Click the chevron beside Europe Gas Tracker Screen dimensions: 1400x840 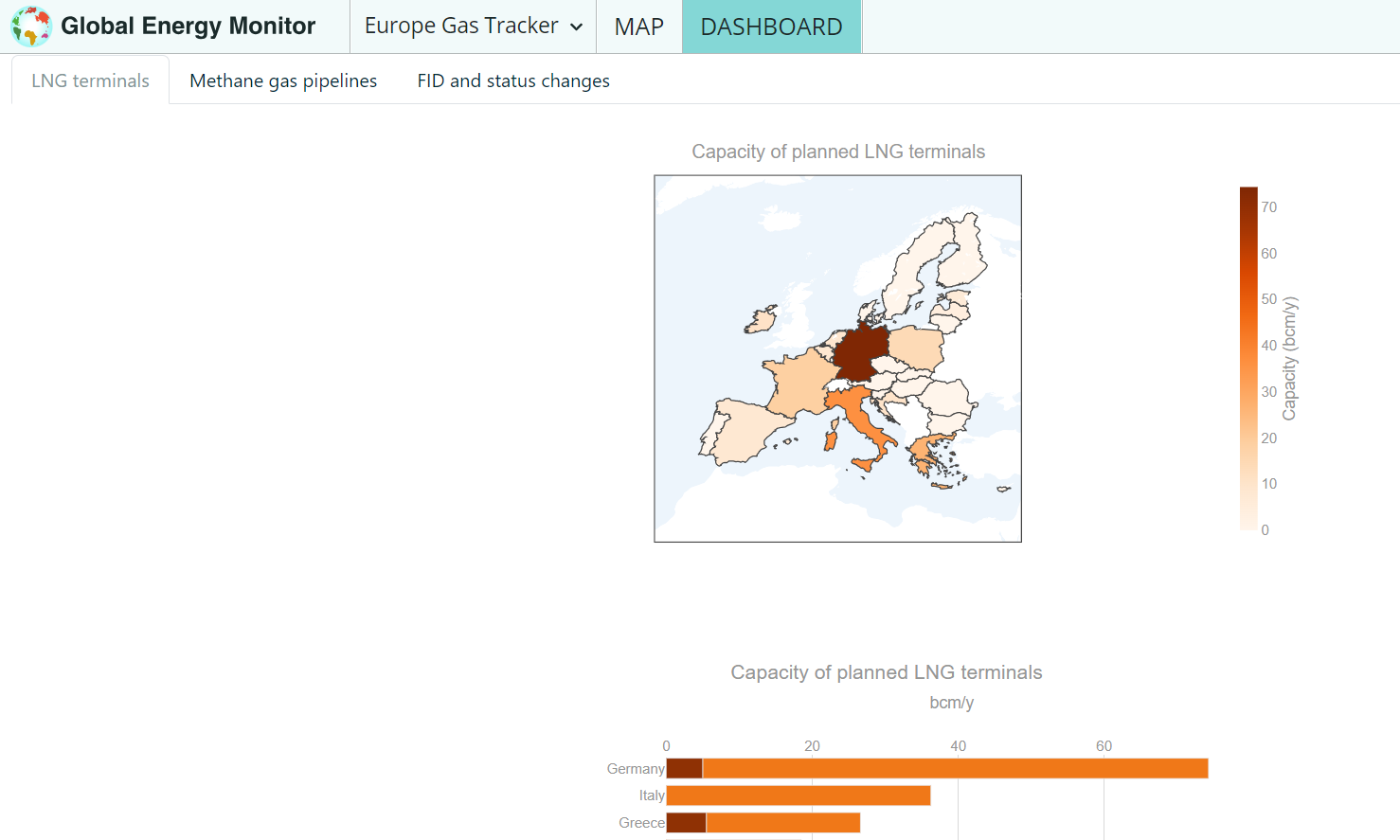click(x=576, y=27)
